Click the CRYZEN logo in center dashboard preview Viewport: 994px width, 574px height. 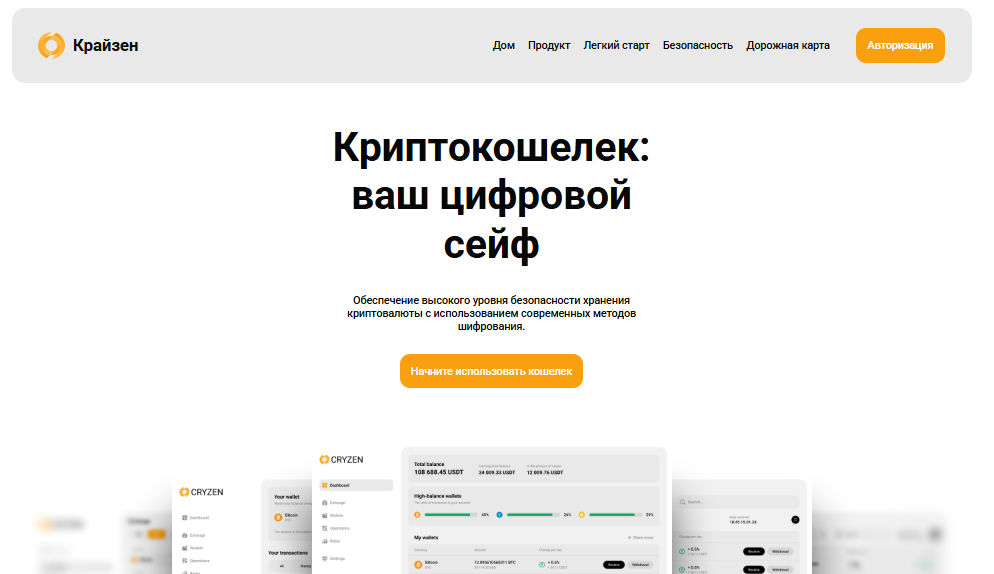[x=341, y=459]
